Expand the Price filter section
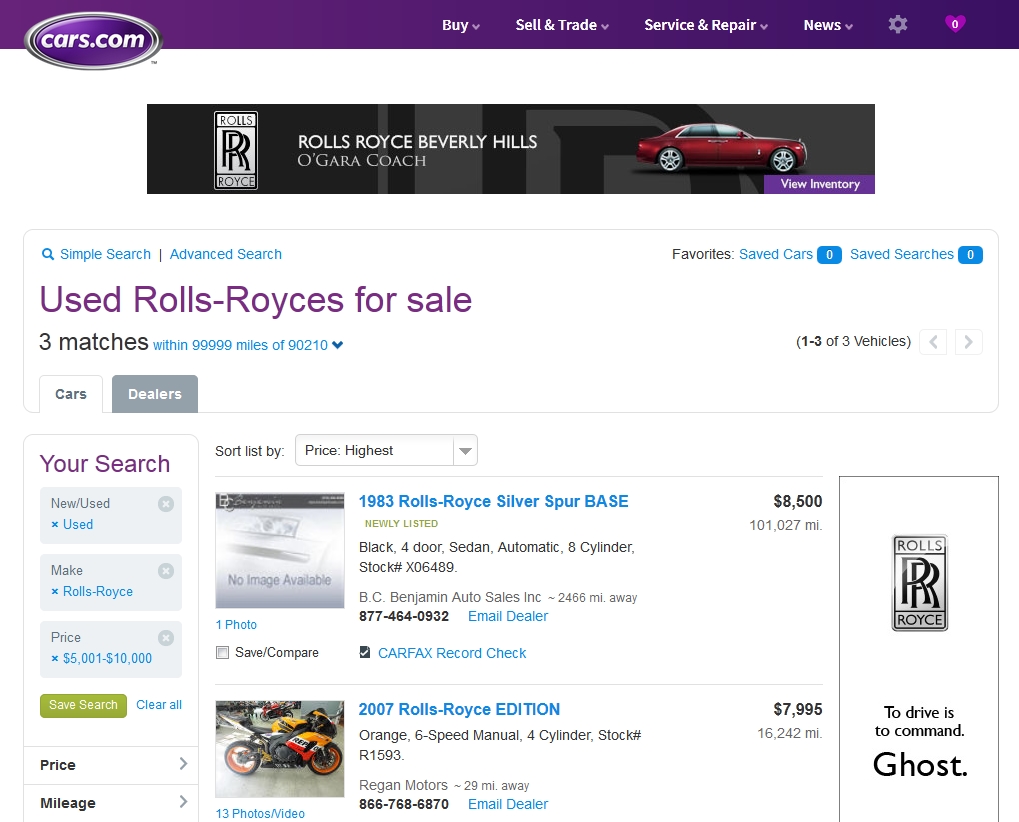This screenshot has height=822, width=1019. pos(110,765)
